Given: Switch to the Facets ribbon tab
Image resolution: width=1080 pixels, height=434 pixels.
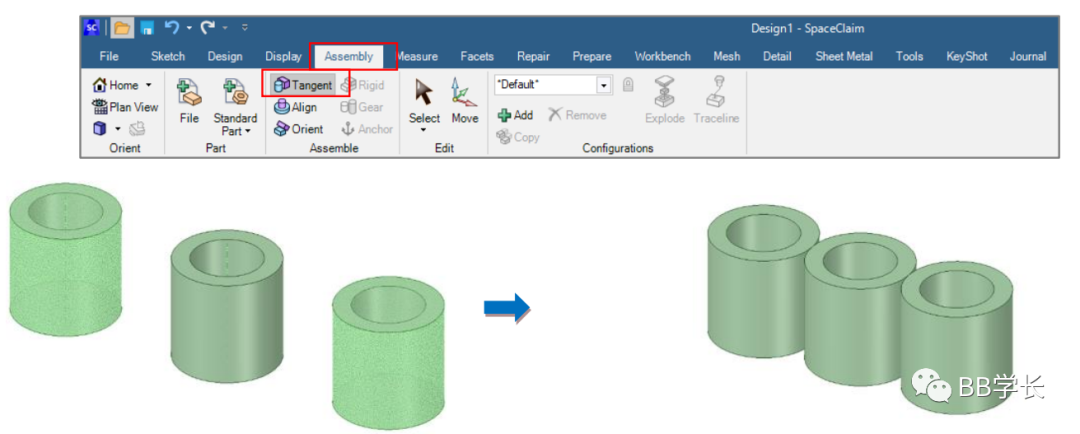Looking at the screenshot, I should 477,56.
